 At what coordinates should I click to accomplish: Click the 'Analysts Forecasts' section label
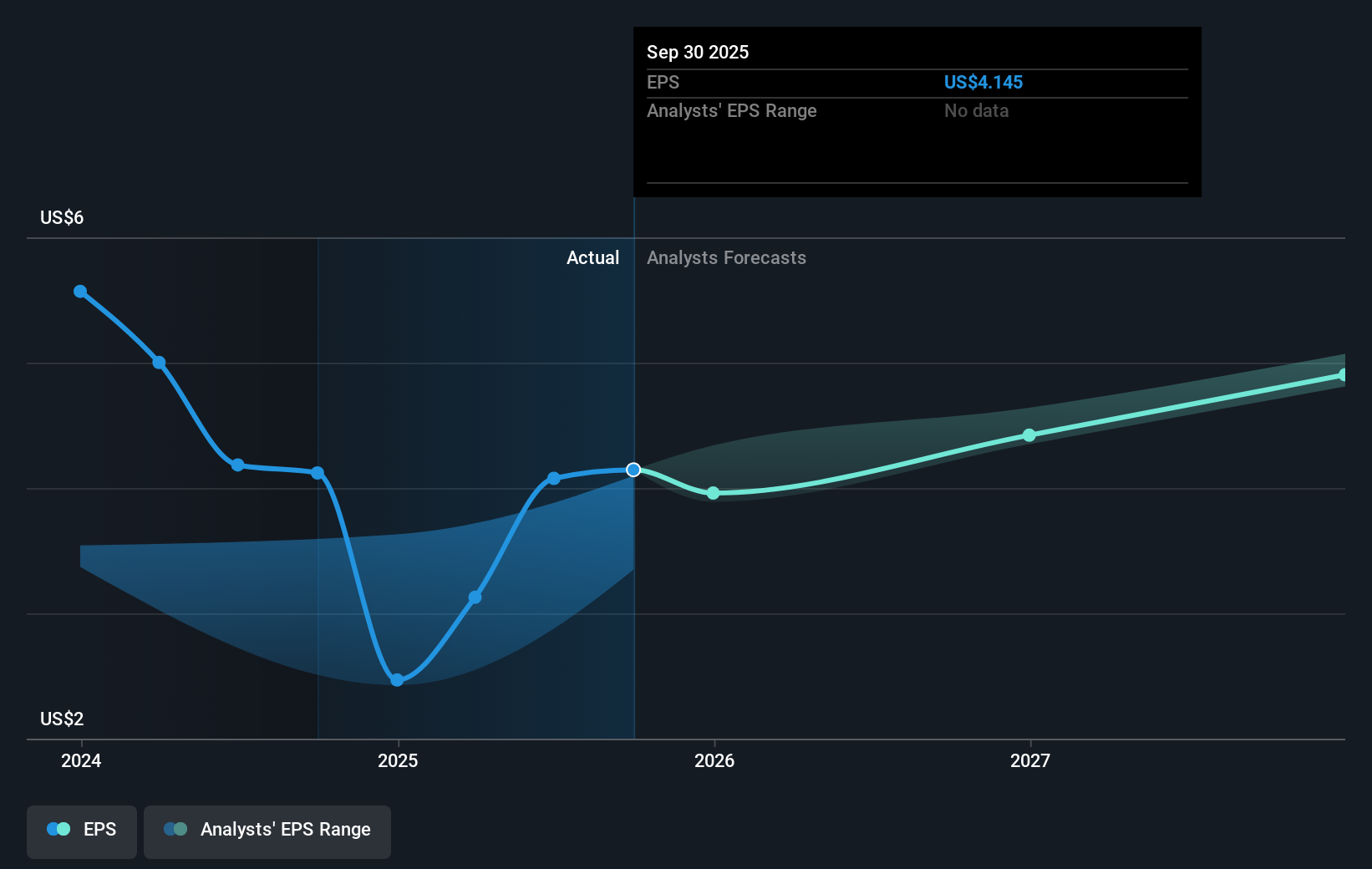726,258
